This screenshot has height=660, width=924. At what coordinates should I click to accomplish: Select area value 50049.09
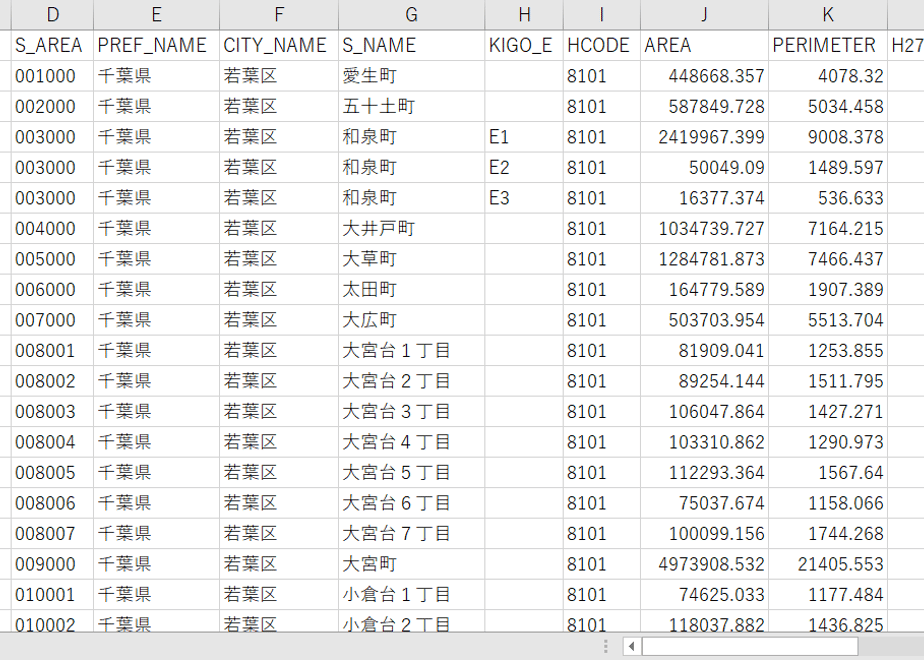[x=704, y=168]
